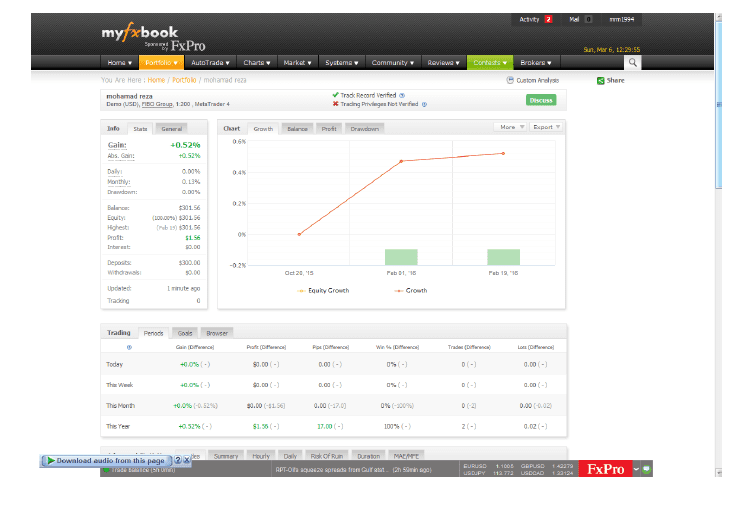This screenshot has width=742, height=516.
Task: Click the FxPro sponsor logo in header
Action: [x=188, y=46]
